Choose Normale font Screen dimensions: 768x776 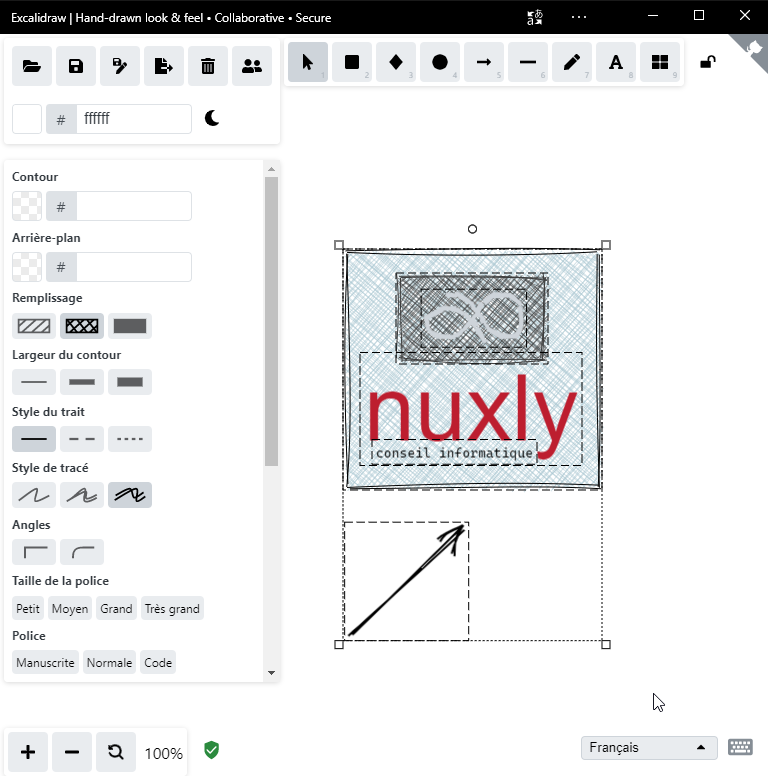[x=109, y=662]
